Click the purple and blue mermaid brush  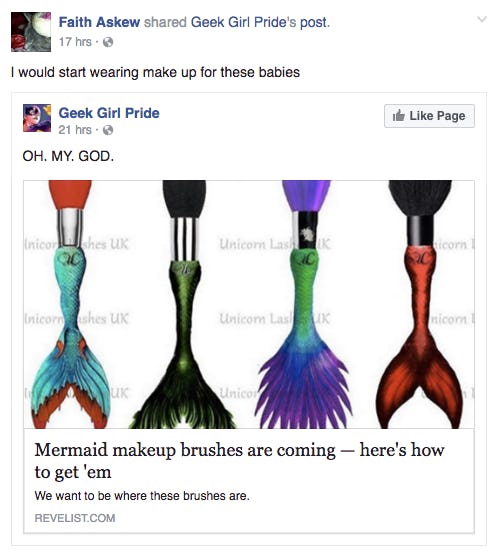305,304
